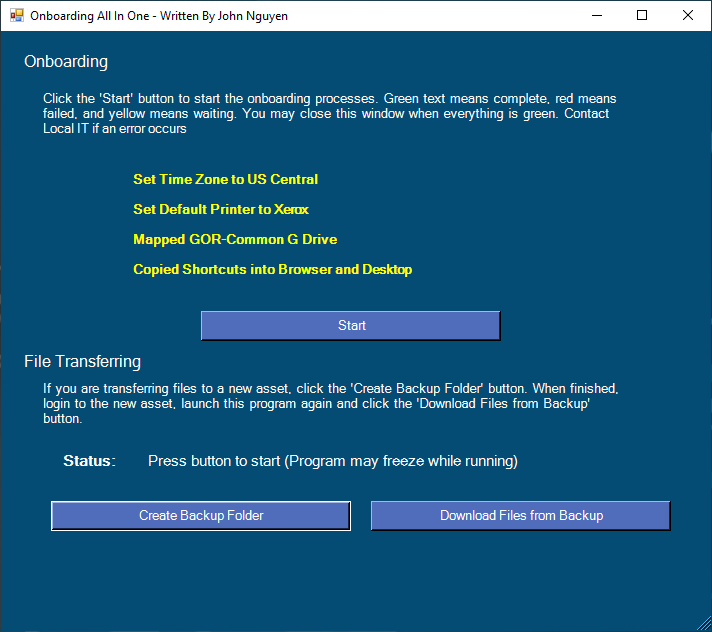Click the 'Press button to start' status message
This screenshot has height=632, width=712.
point(333,461)
